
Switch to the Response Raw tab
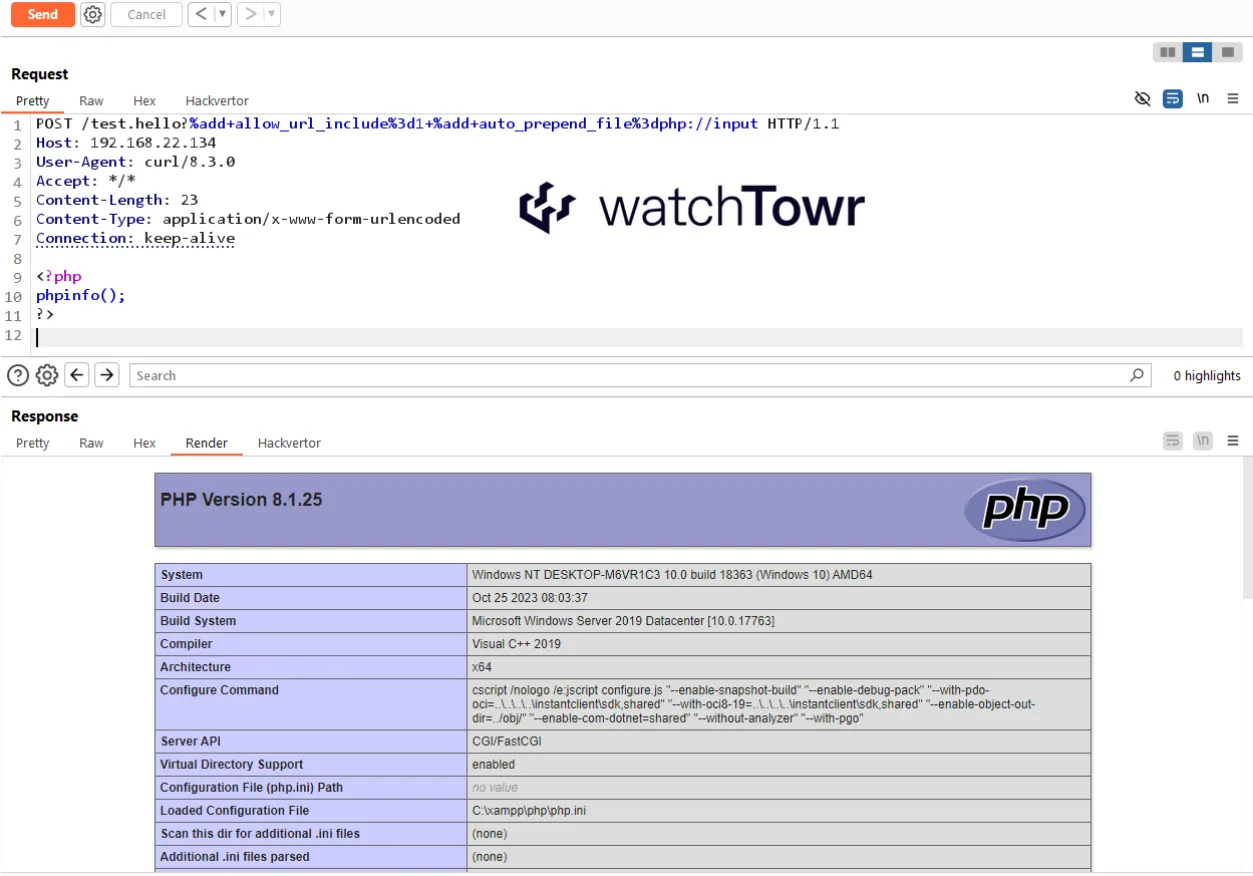pos(91,443)
